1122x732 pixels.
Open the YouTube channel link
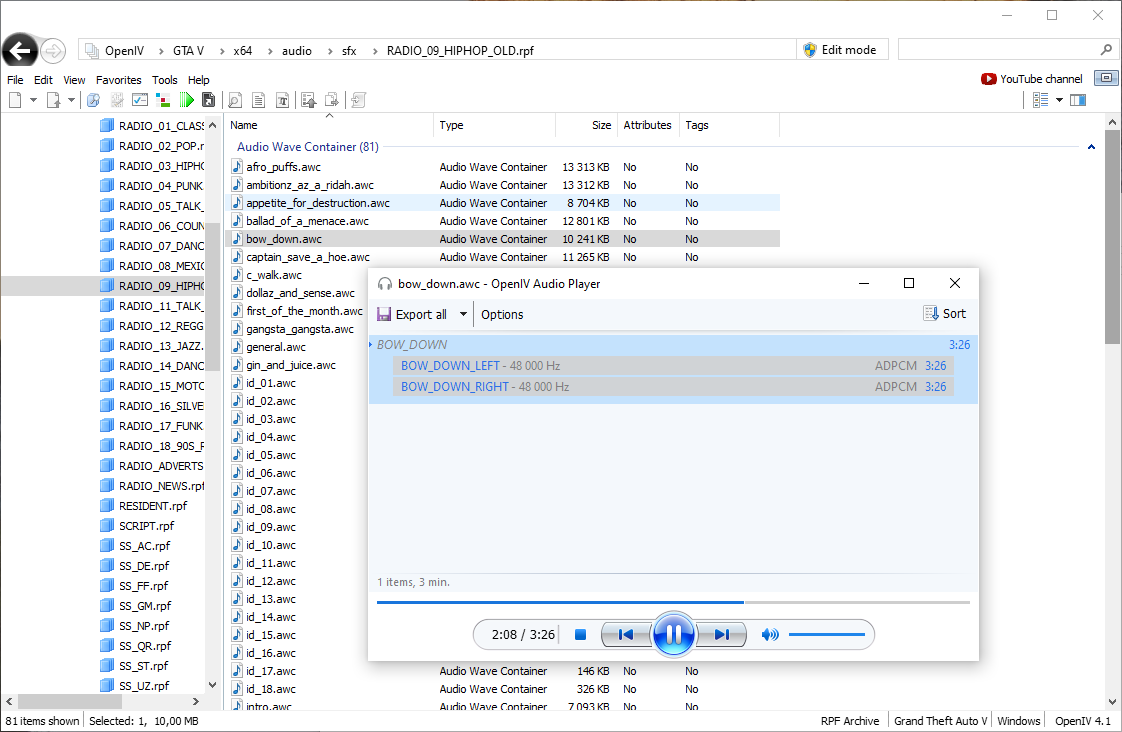[x=1032, y=79]
